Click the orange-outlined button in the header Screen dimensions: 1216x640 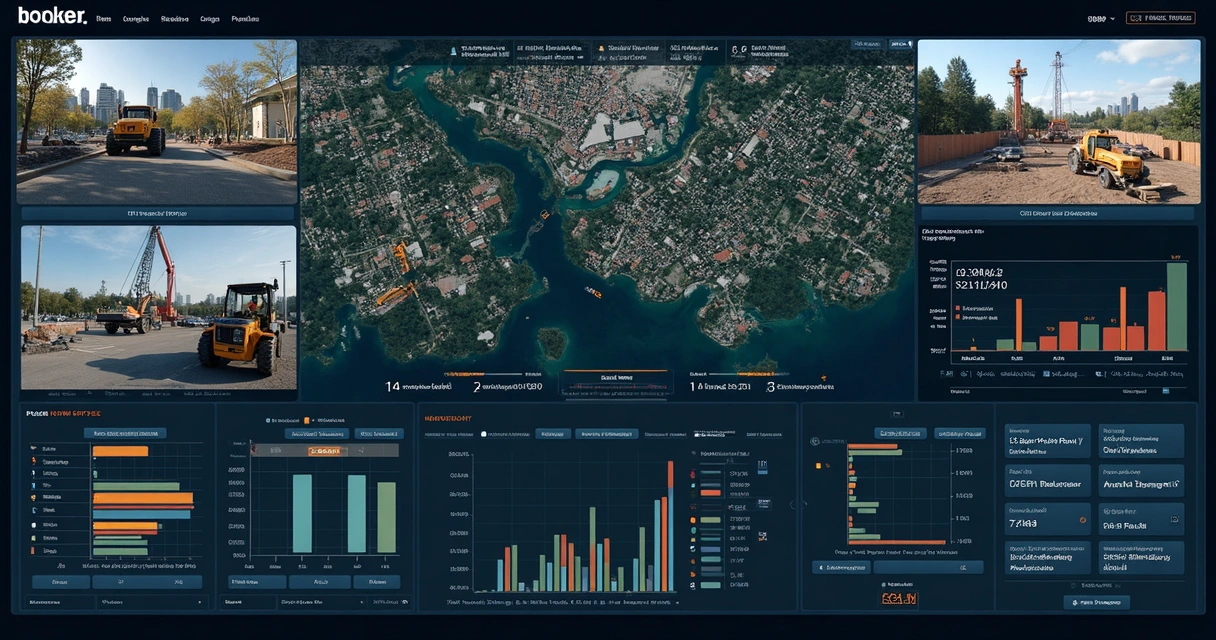click(1161, 18)
